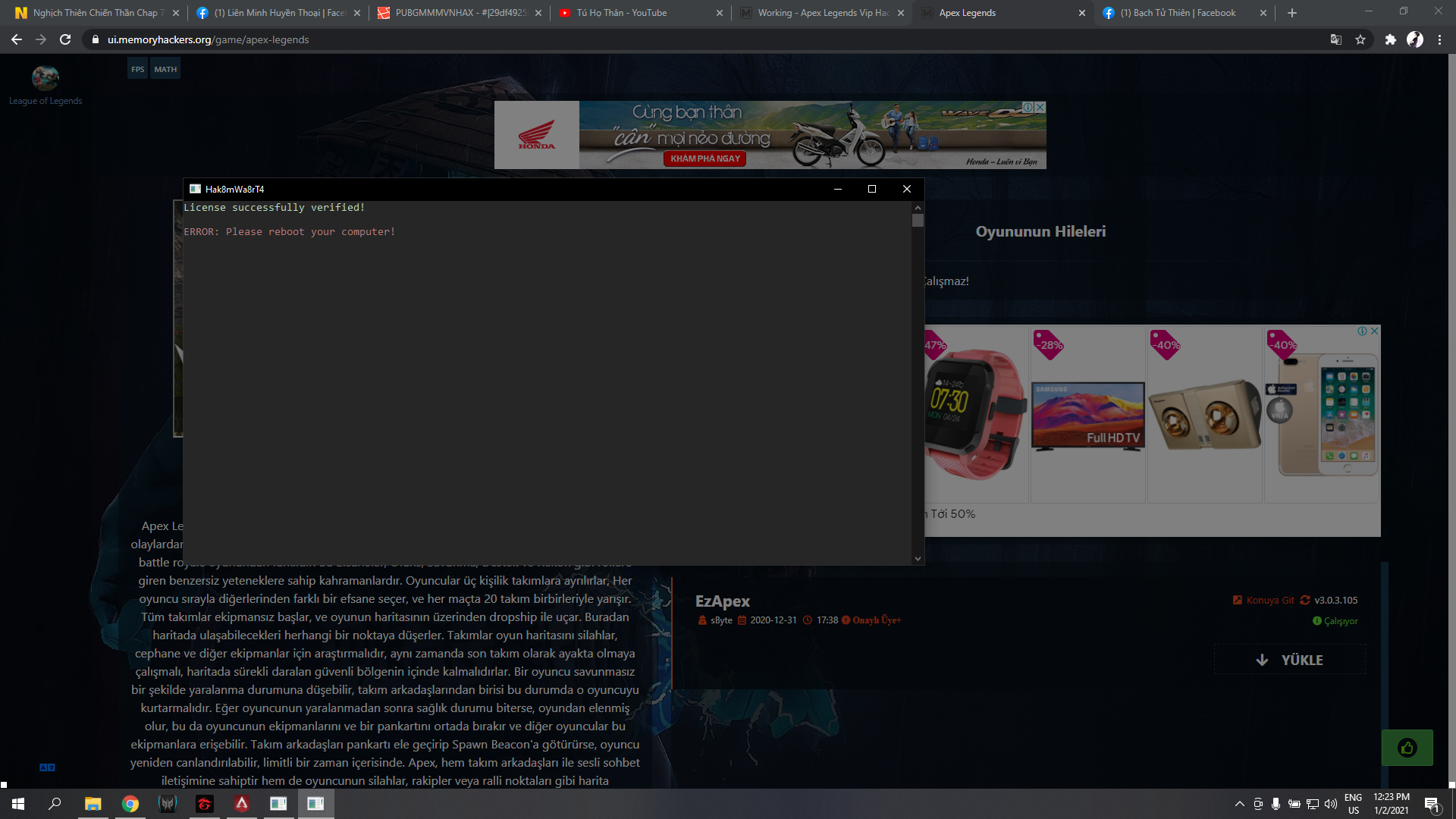Reload the current page

[65, 39]
